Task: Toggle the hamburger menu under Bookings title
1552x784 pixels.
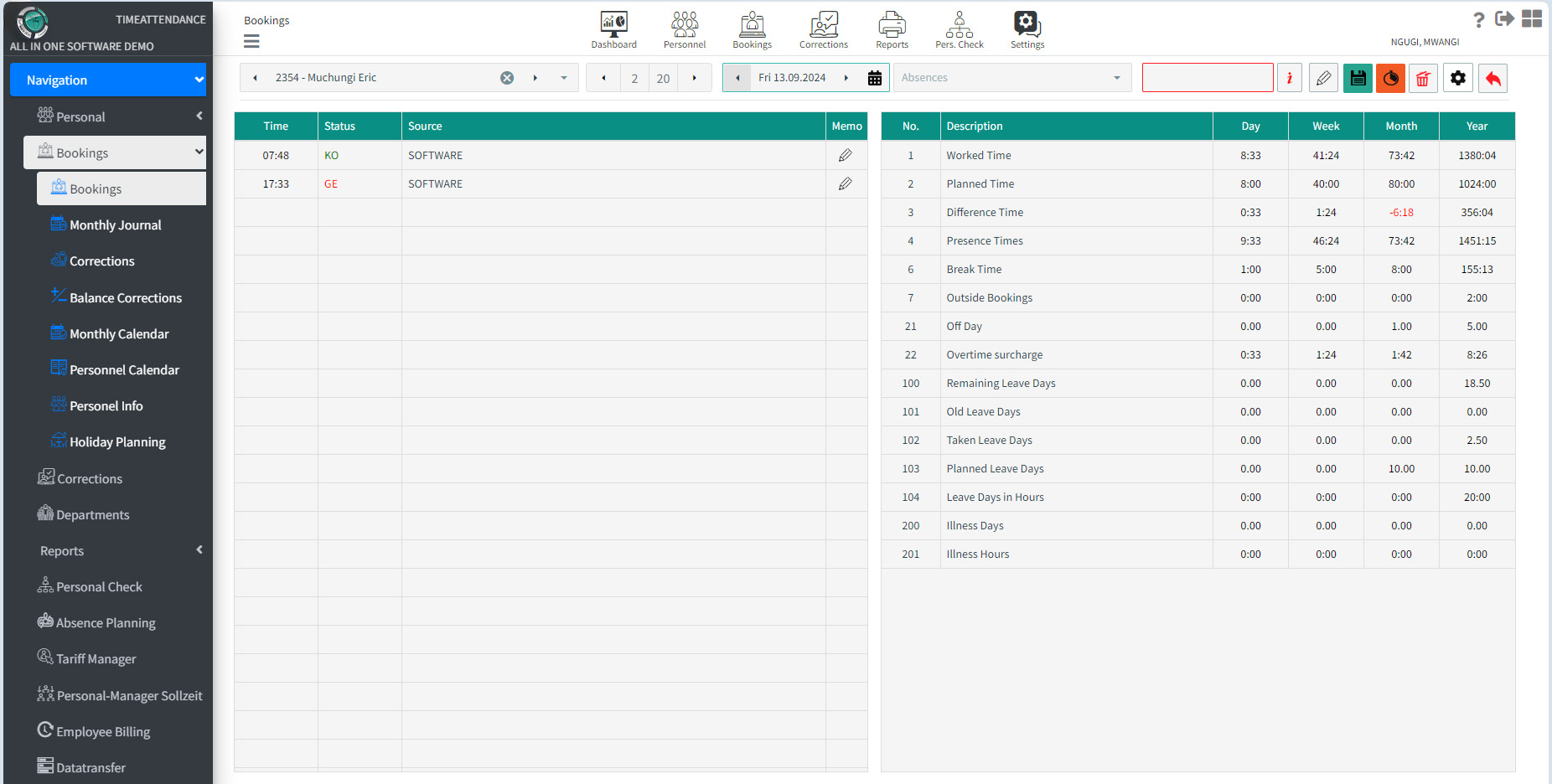Action: [251, 41]
